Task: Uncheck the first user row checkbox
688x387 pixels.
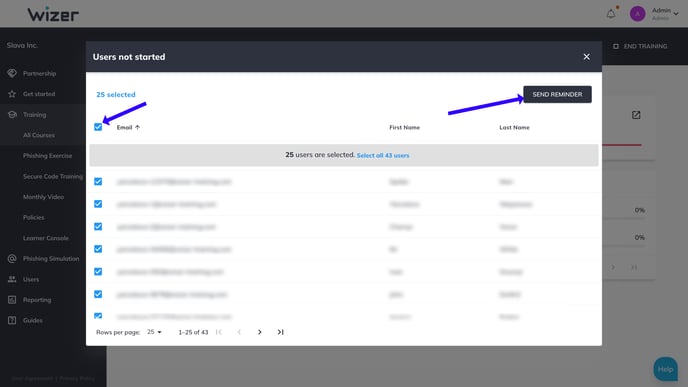Action: click(98, 181)
